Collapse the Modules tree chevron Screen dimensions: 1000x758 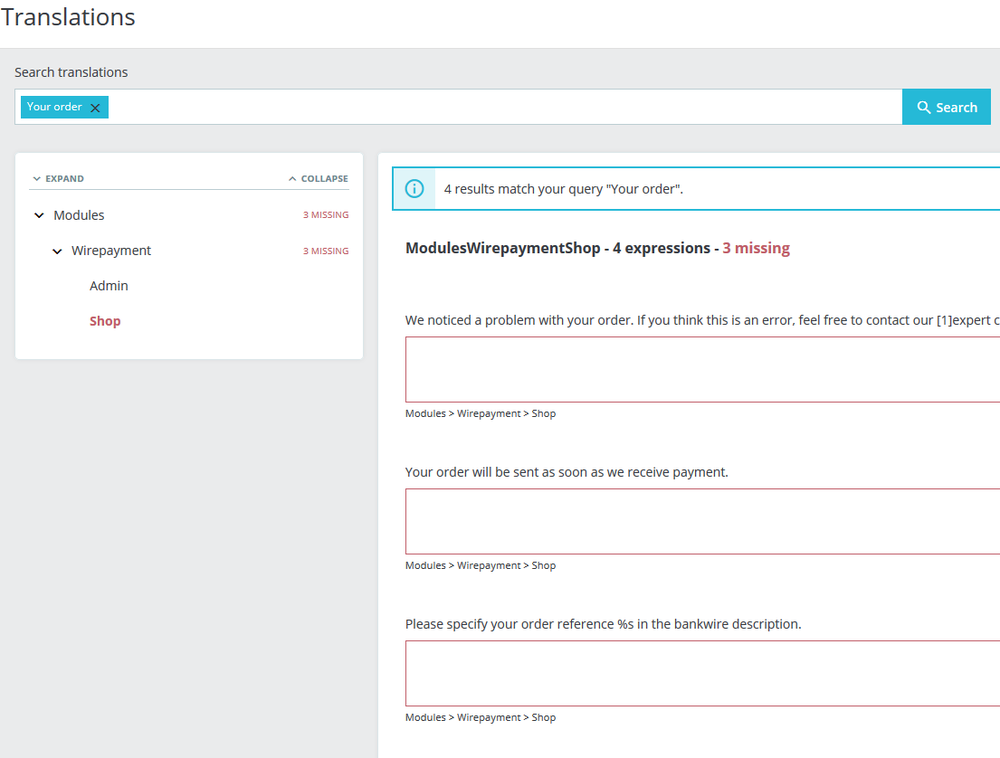point(39,215)
